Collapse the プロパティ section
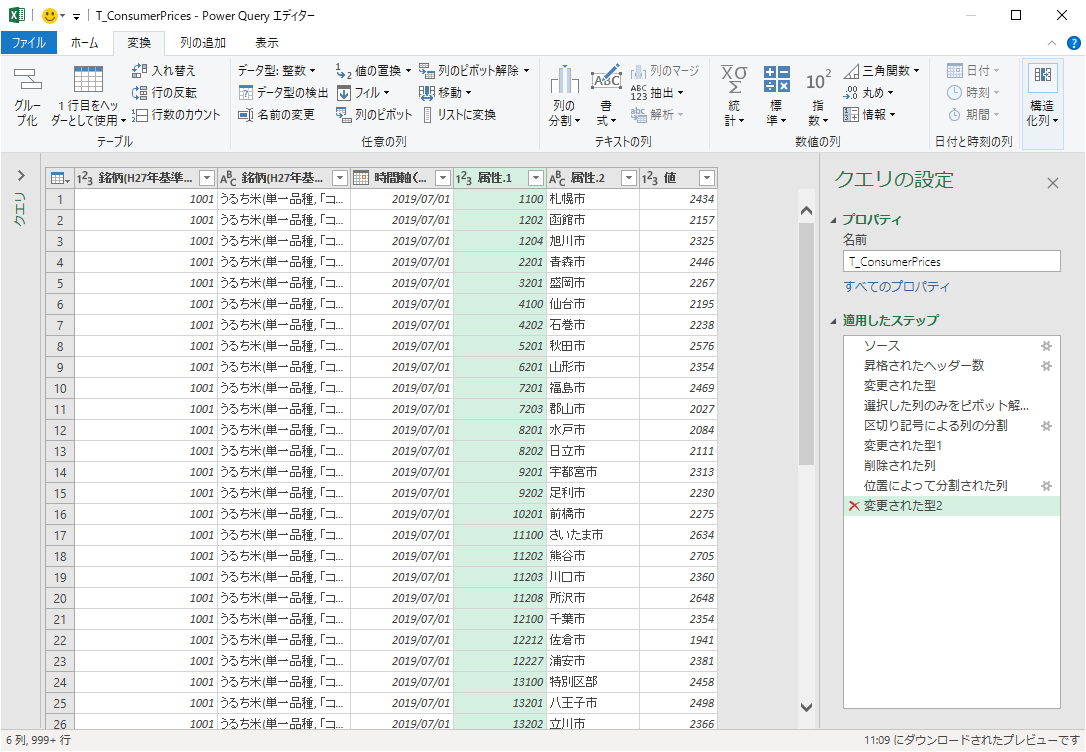This screenshot has height=752, width=1086. pos(835,220)
